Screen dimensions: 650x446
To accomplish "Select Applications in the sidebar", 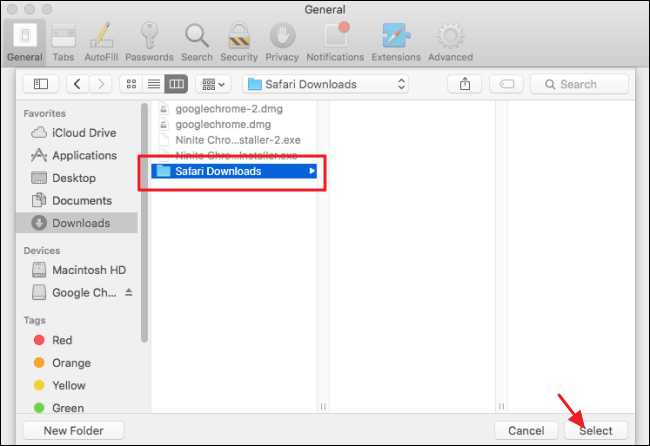I will click(79, 155).
